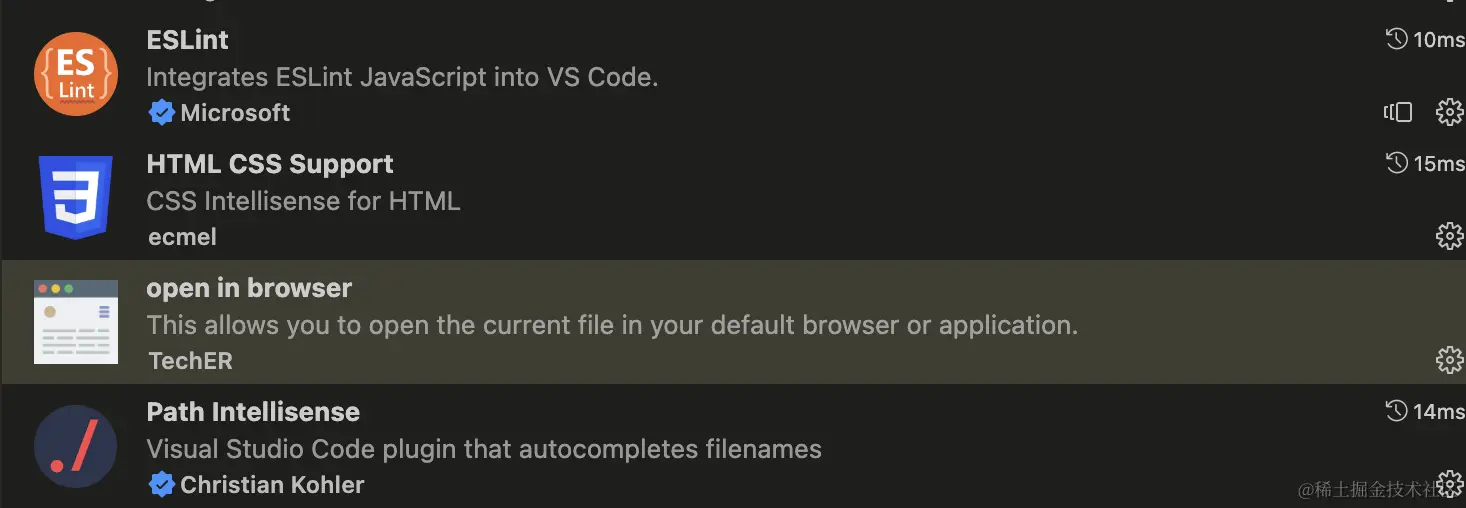
Task: Click the verified badge next to Microsoft
Action: coord(161,113)
